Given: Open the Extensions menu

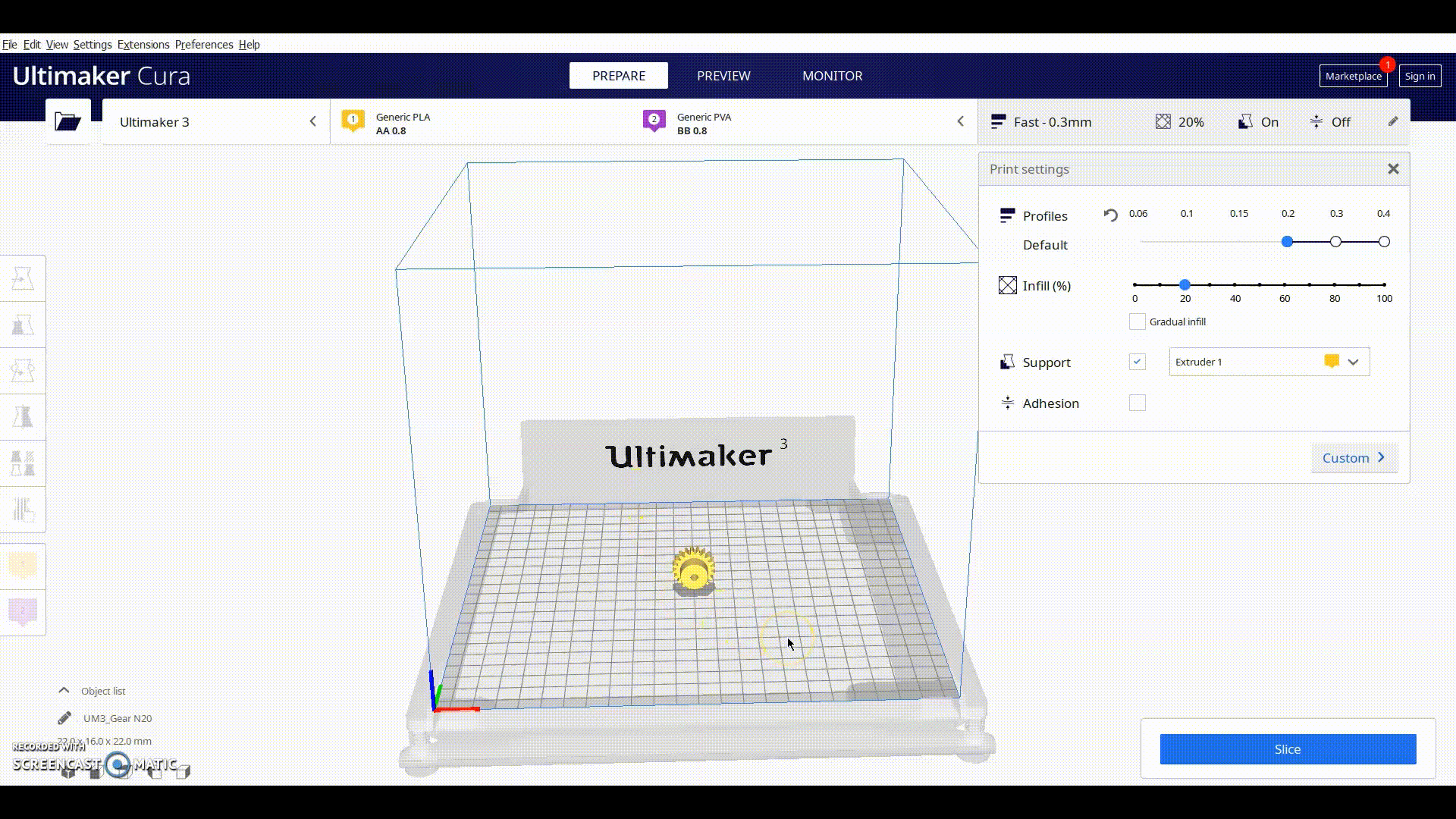Looking at the screenshot, I should [143, 44].
